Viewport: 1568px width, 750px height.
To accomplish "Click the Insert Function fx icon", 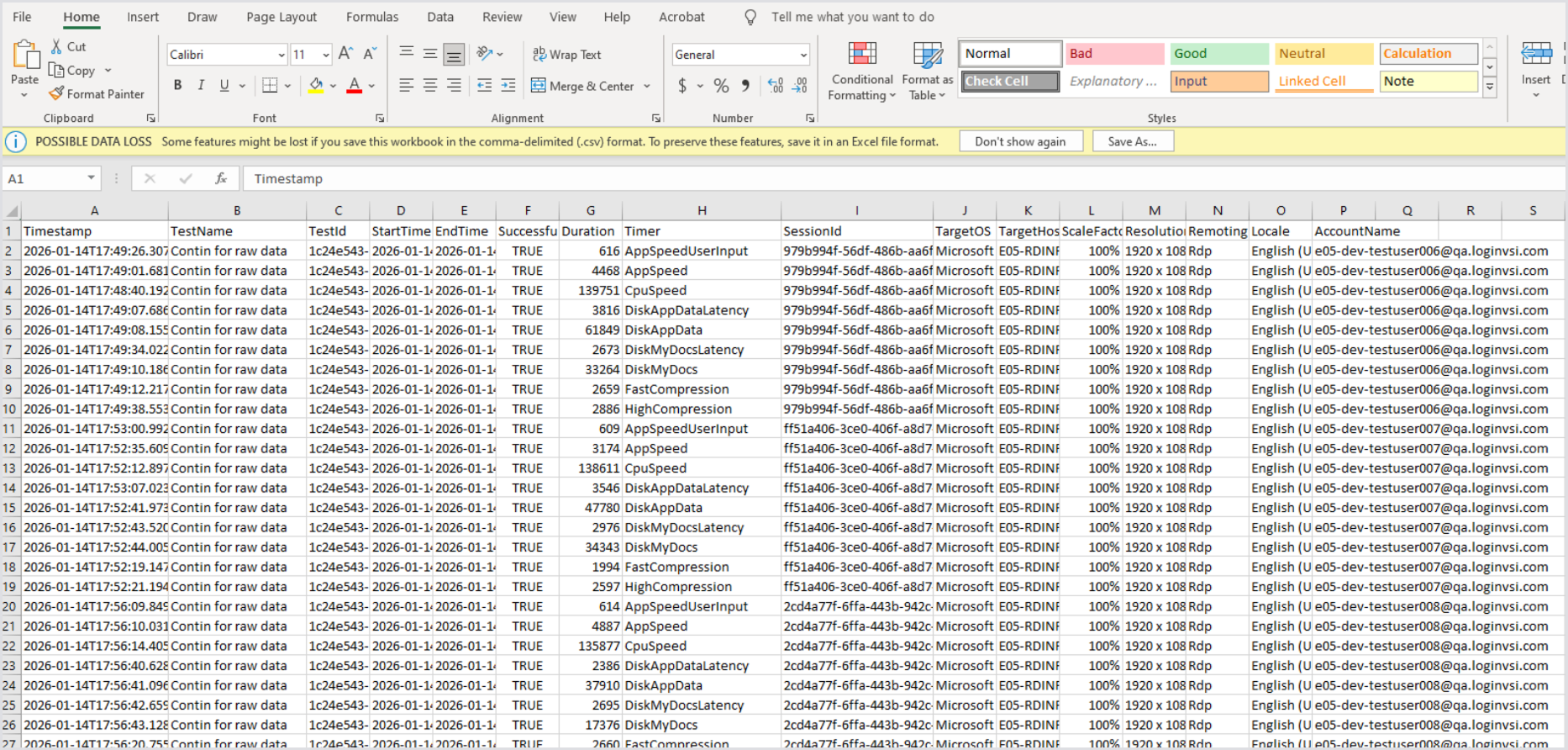I will click(x=221, y=178).
